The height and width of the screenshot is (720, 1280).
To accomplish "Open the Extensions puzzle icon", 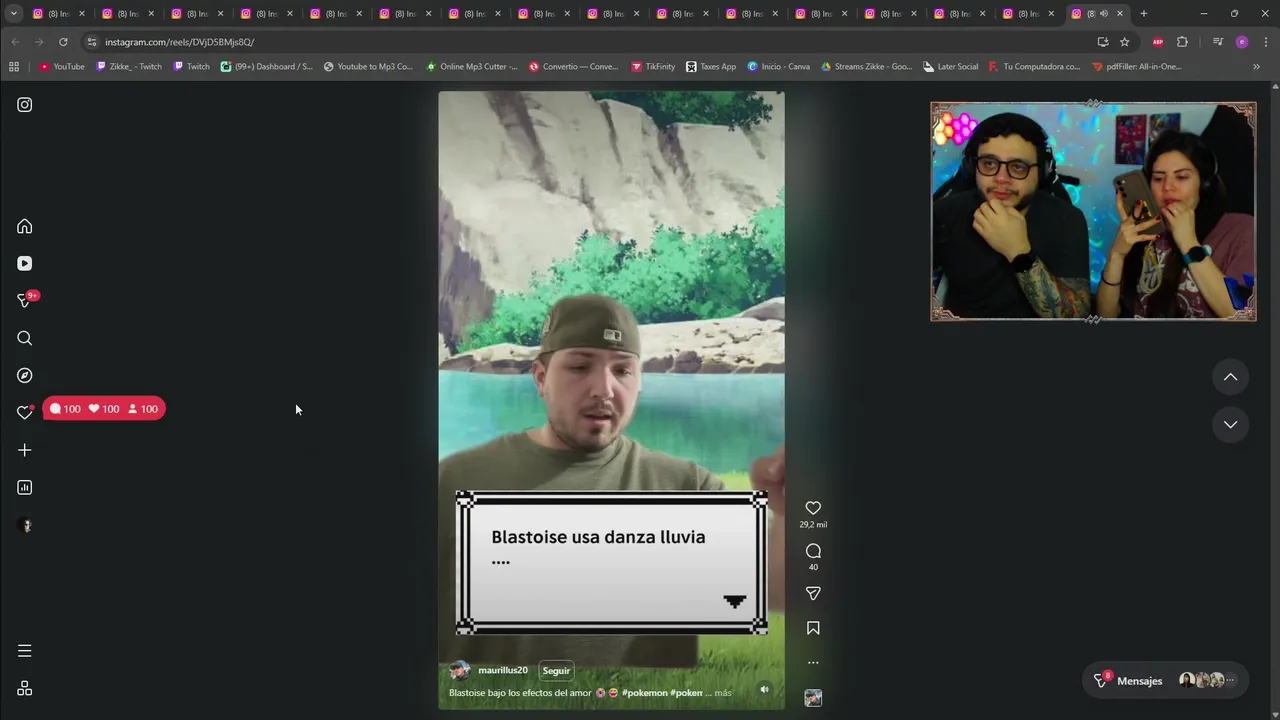I will click(x=1182, y=42).
